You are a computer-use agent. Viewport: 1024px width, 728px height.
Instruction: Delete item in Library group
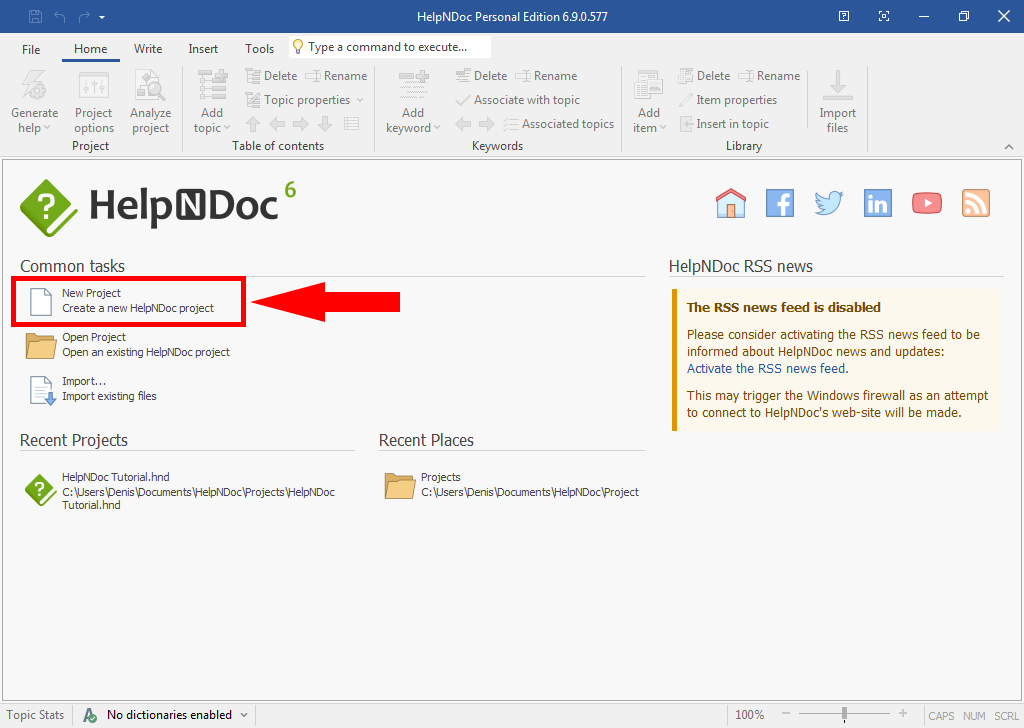[704, 76]
